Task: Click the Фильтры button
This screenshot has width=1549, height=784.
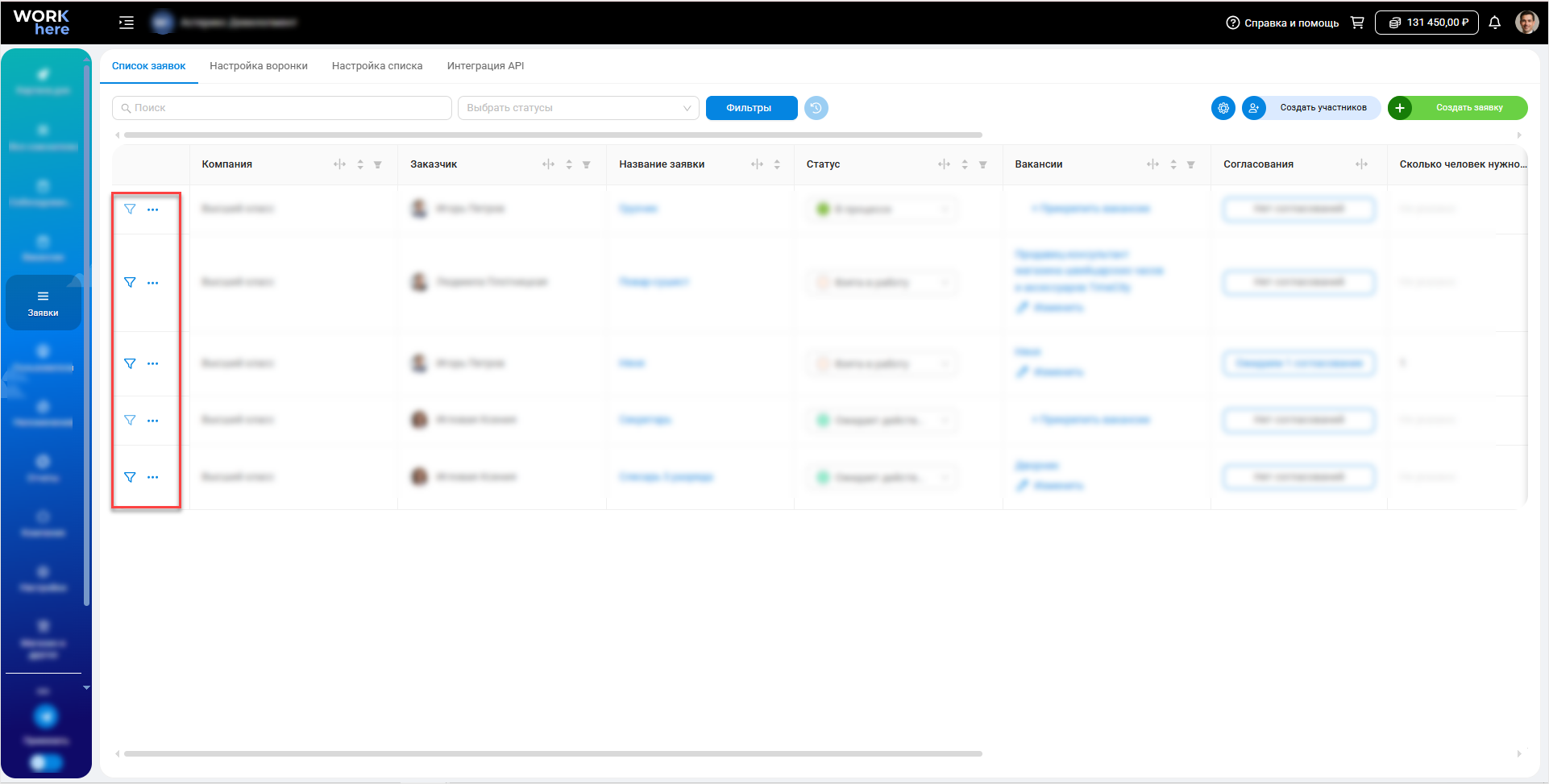Action: [751, 108]
